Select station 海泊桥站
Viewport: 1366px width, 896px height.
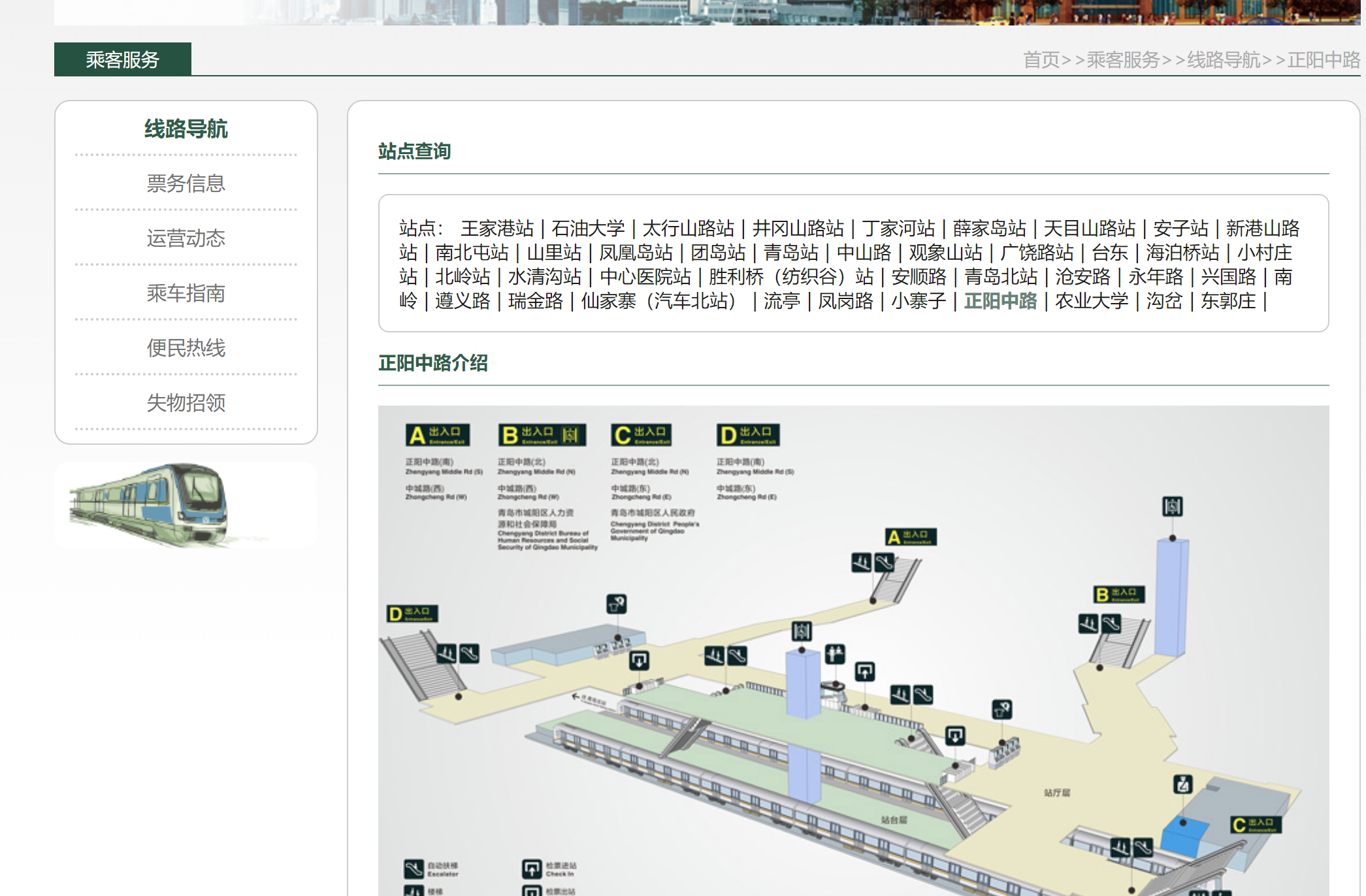pos(1182,253)
